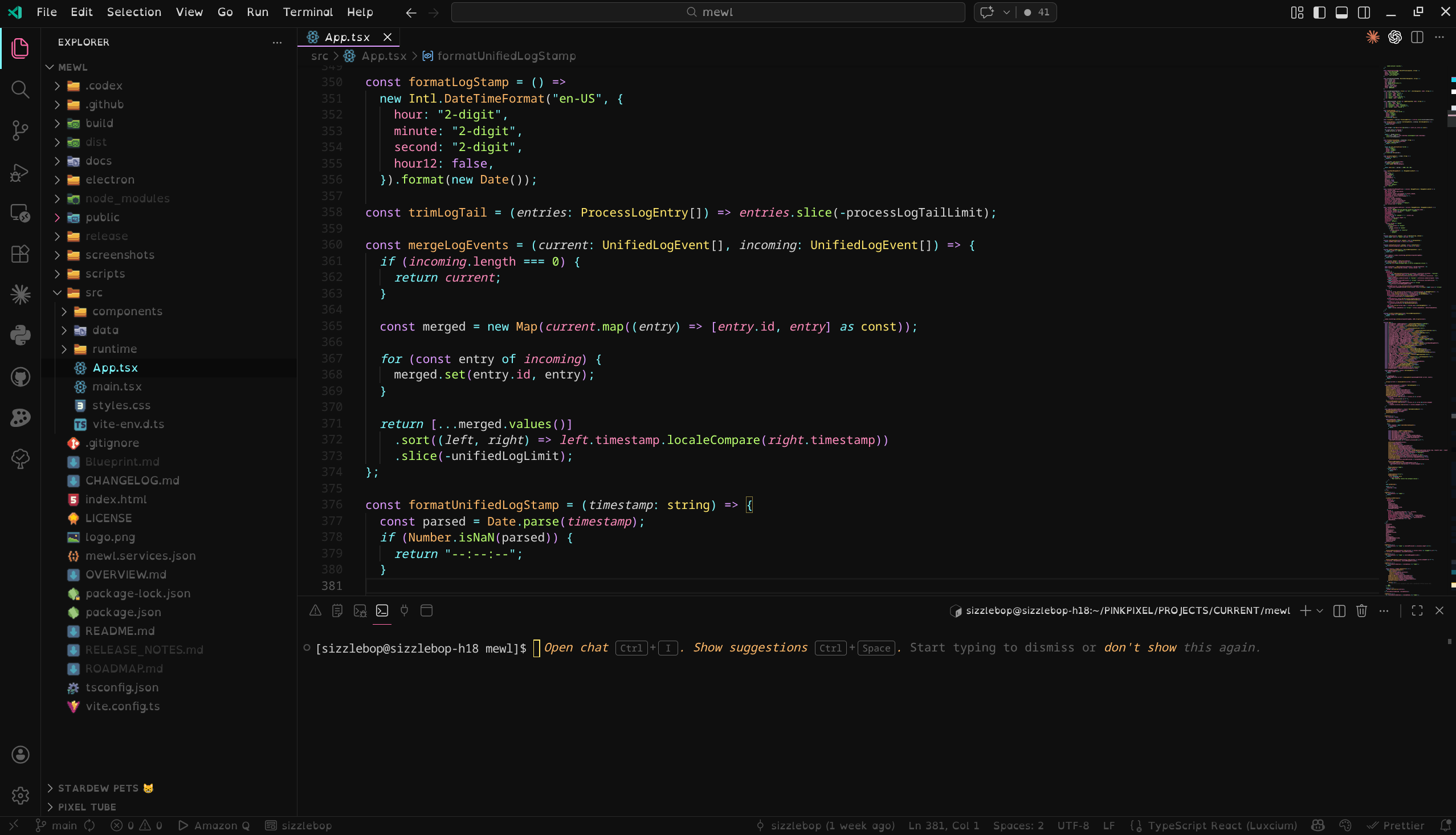Split the terminal panel
The width and height of the screenshot is (1456, 835).
[x=1339, y=611]
